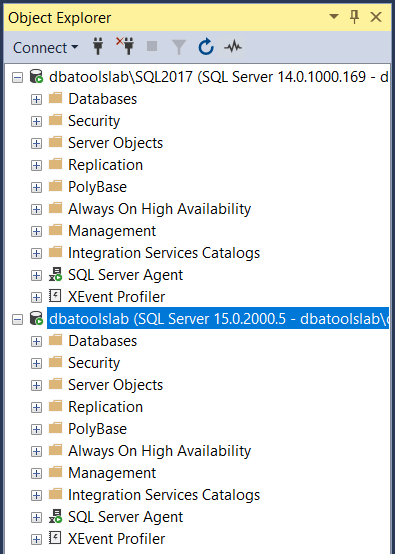The width and height of the screenshot is (395, 554).
Task: Expand Security under the SQL2017 server
Action: [x=36, y=122]
